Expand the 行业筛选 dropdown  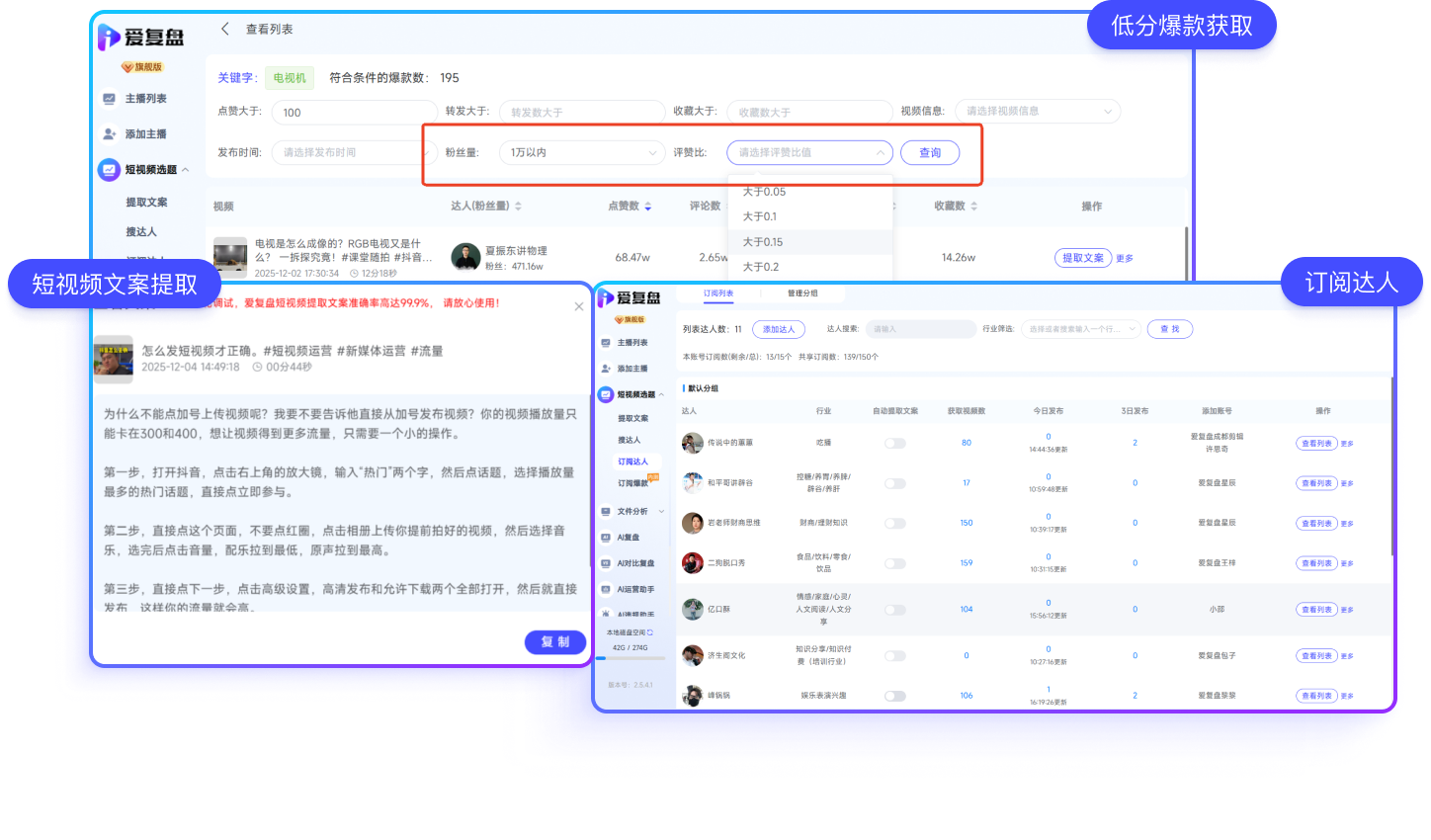click(x=1080, y=329)
